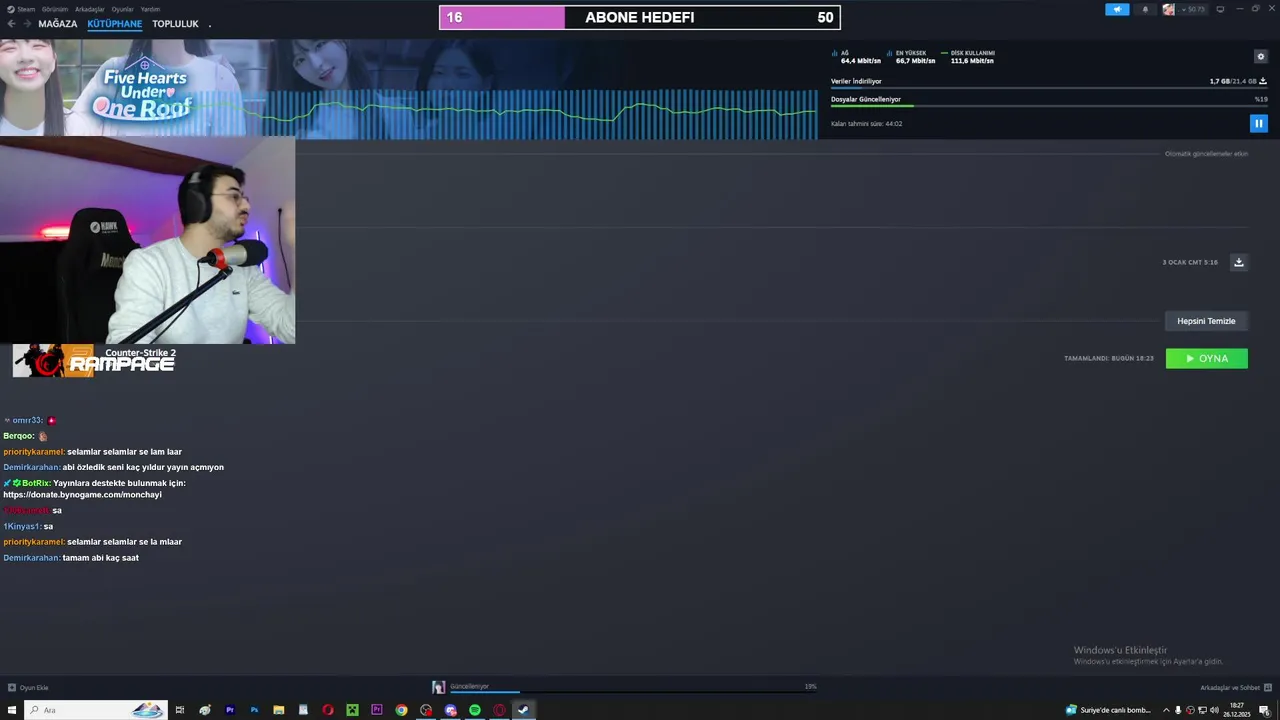
Task: Click the taskbar clock showing 18:27
Action: [1237, 710]
